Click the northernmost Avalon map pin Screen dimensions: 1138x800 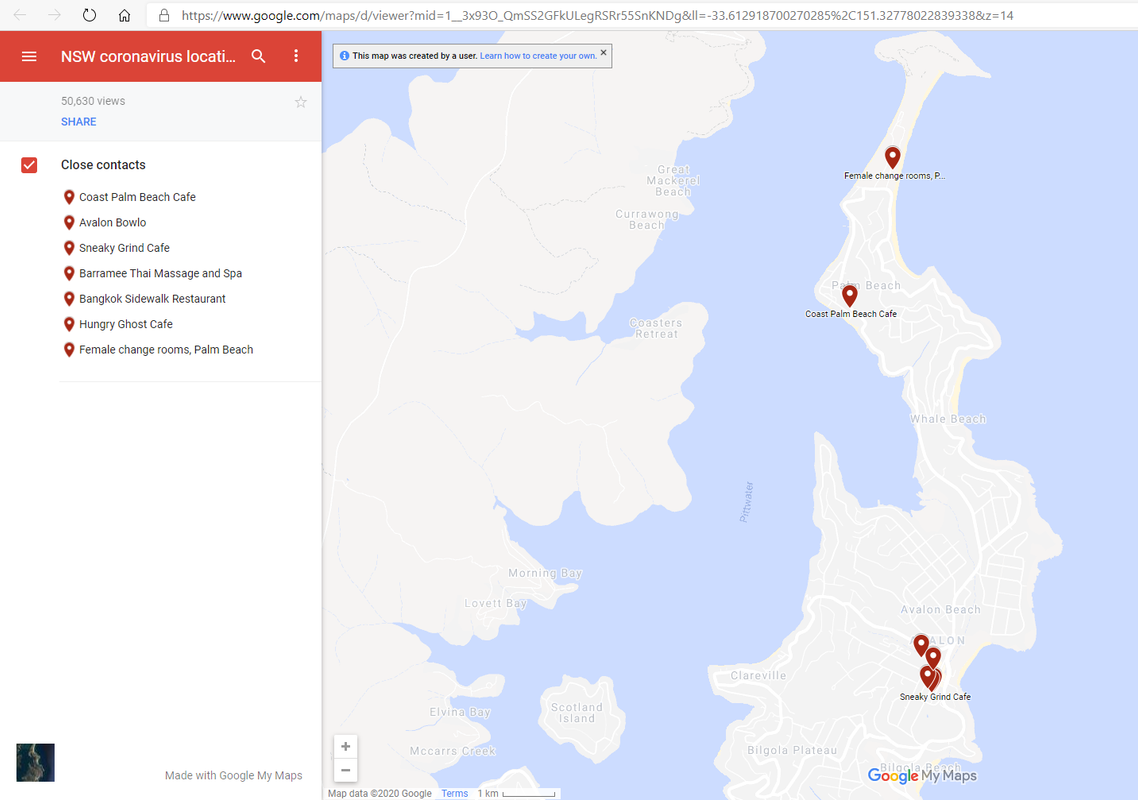(x=921, y=644)
